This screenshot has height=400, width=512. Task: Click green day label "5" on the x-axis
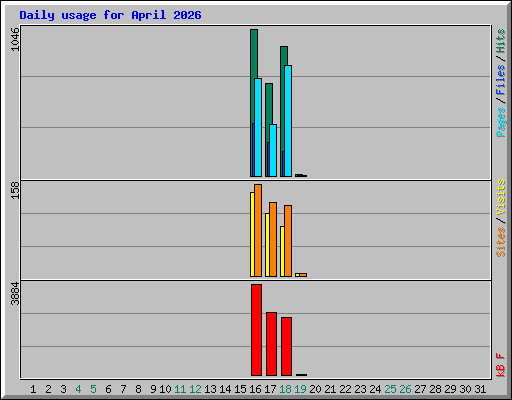93,389
